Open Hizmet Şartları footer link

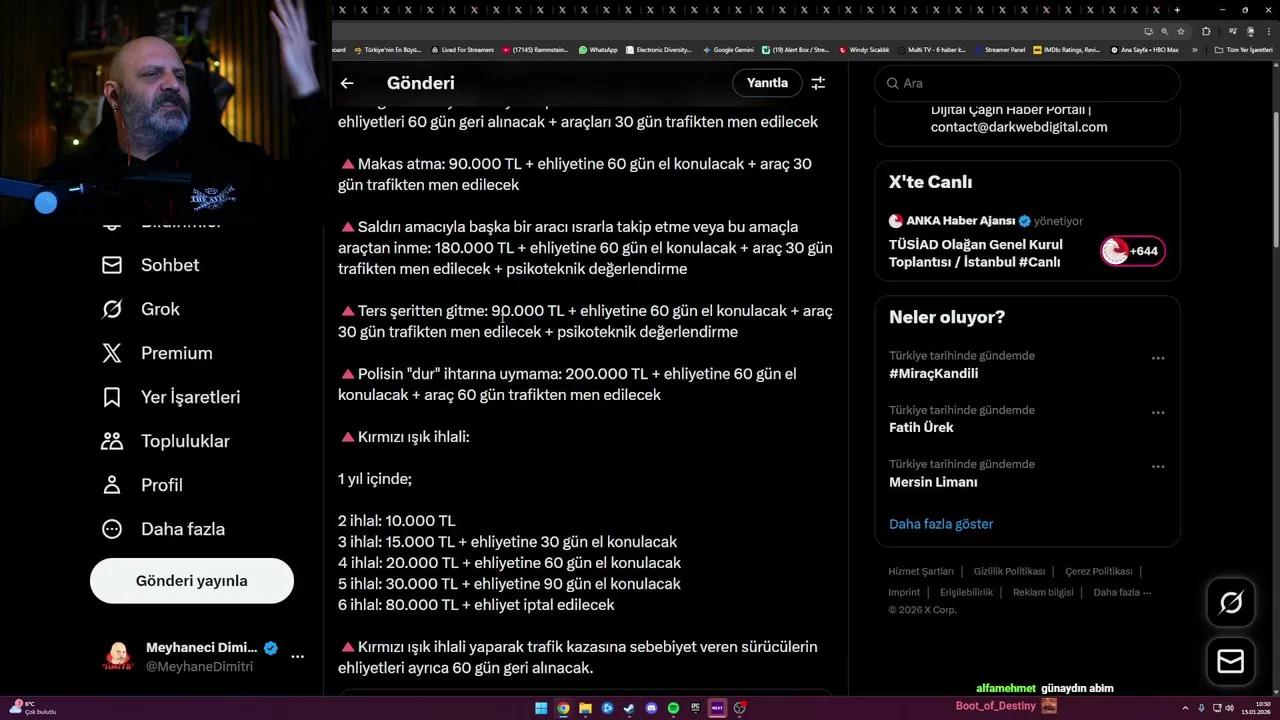click(921, 572)
